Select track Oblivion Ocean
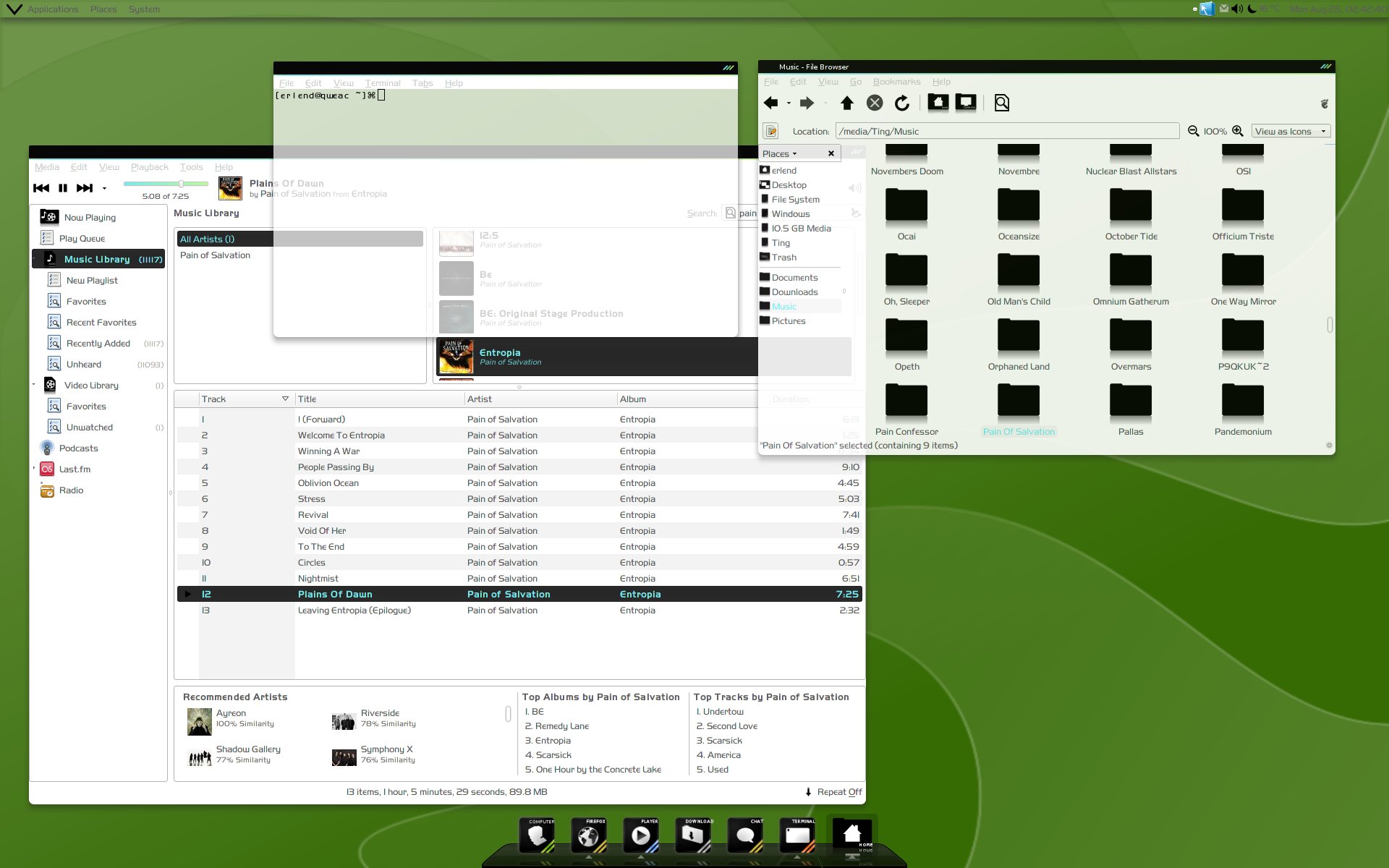This screenshot has height=868, width=1389. (x=519, y=483)
